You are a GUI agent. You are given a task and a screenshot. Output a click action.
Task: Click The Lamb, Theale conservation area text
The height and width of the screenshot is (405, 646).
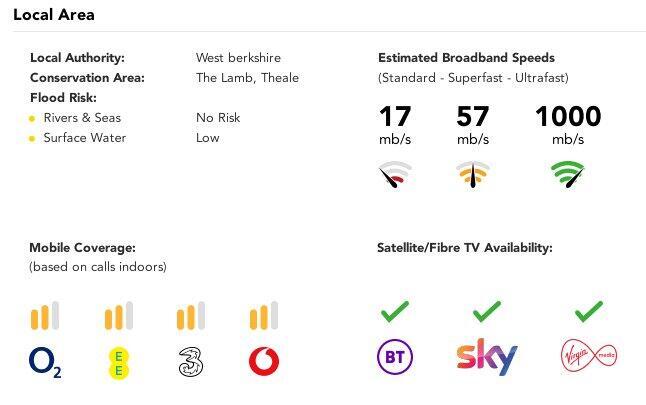click(247, 78)
